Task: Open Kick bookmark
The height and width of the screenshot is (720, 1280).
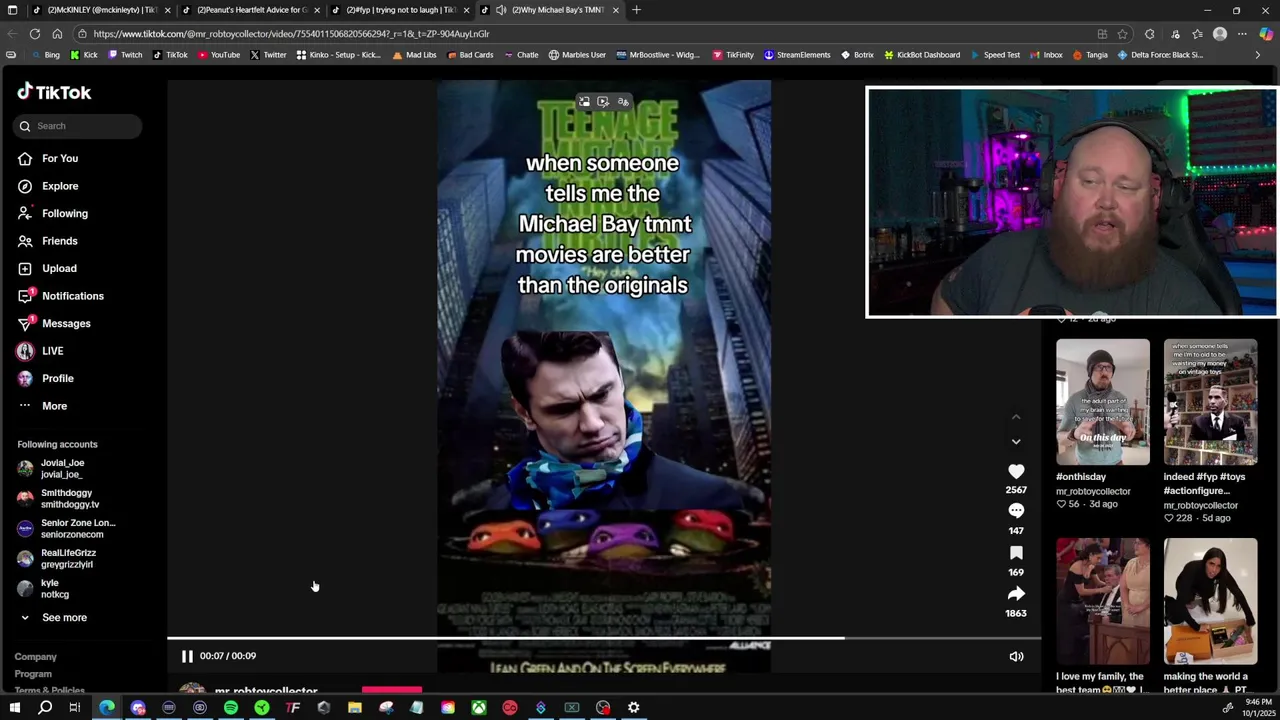Action: coord(84,55)
